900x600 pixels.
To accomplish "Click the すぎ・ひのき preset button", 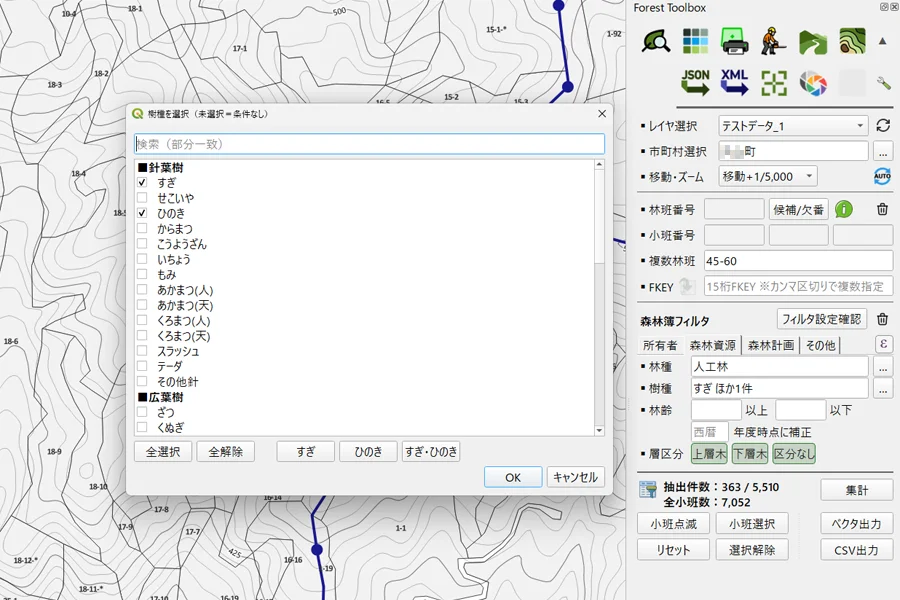I will pyautogui.click(x=431, y=452).
